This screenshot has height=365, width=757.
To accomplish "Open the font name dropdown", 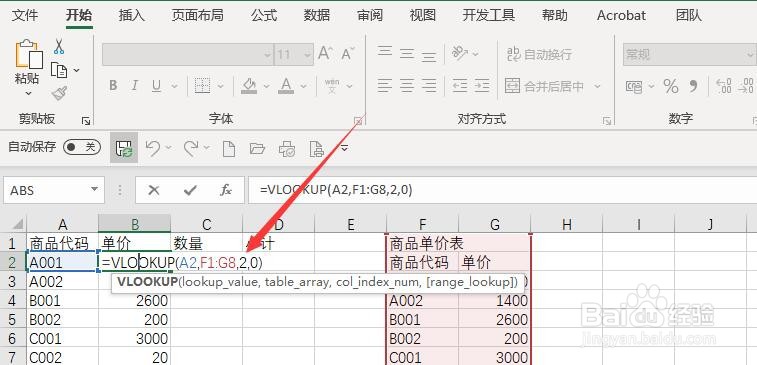I will pos(268,55).
